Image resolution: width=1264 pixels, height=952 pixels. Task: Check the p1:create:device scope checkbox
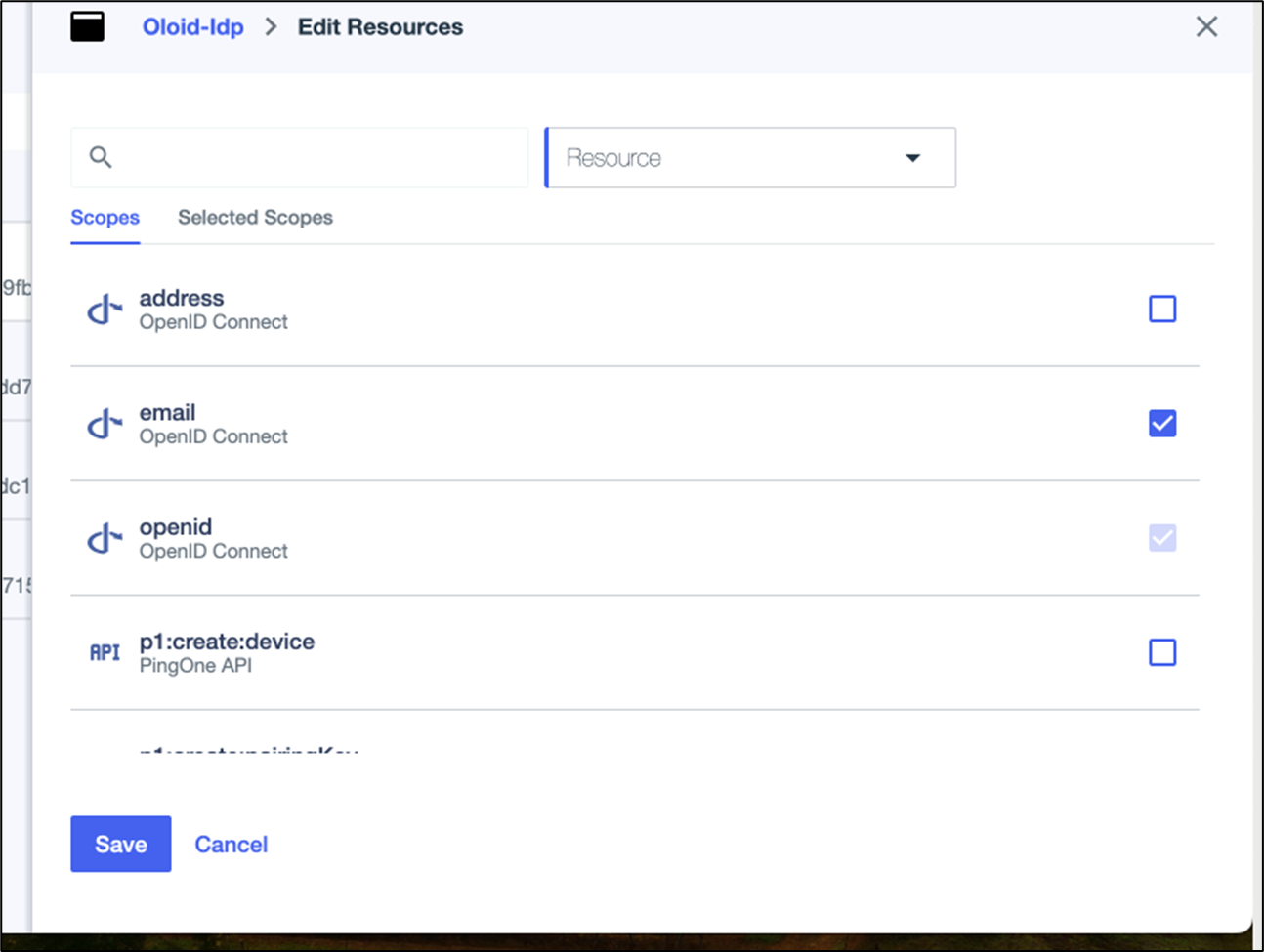[x=1162, y=651]
